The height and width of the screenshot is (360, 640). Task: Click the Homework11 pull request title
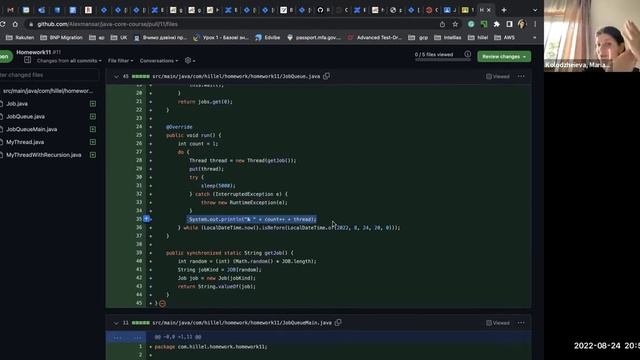click(33, 52)
